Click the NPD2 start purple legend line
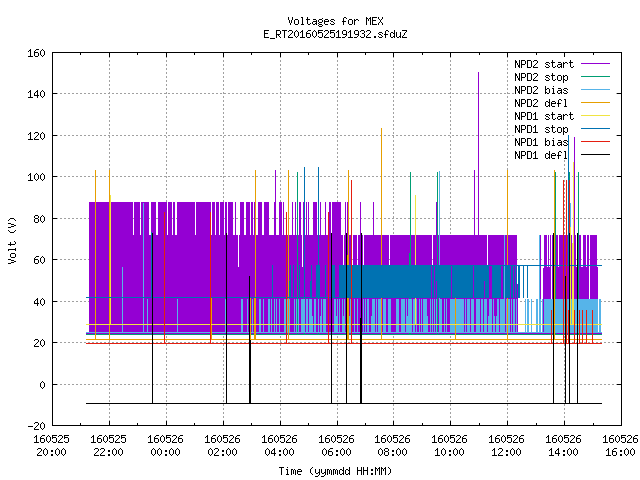The image size is (640, 480). click(595, 64)
